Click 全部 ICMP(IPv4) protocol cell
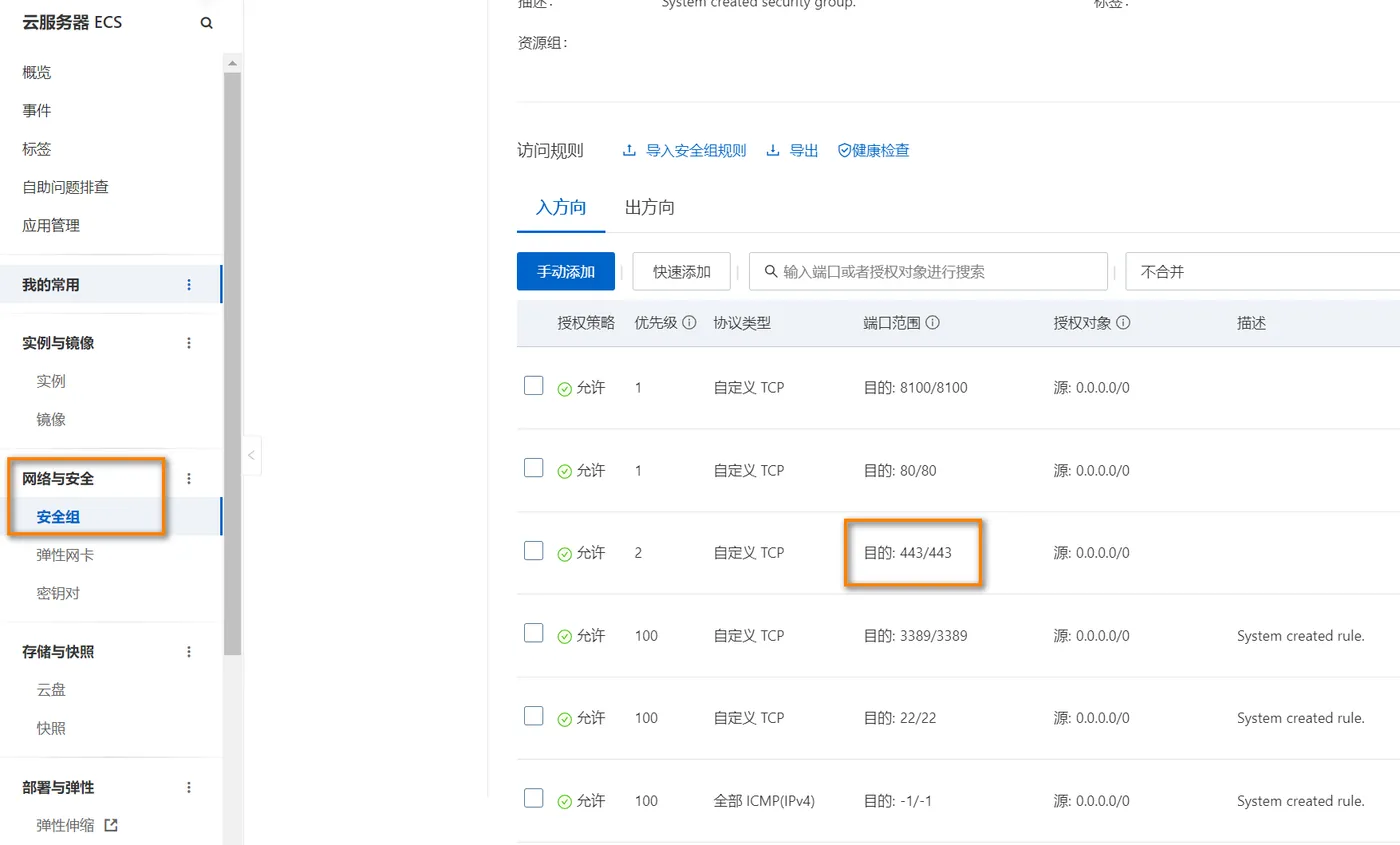This screenshot has height=845, width=1400. (x=765, y=801)
